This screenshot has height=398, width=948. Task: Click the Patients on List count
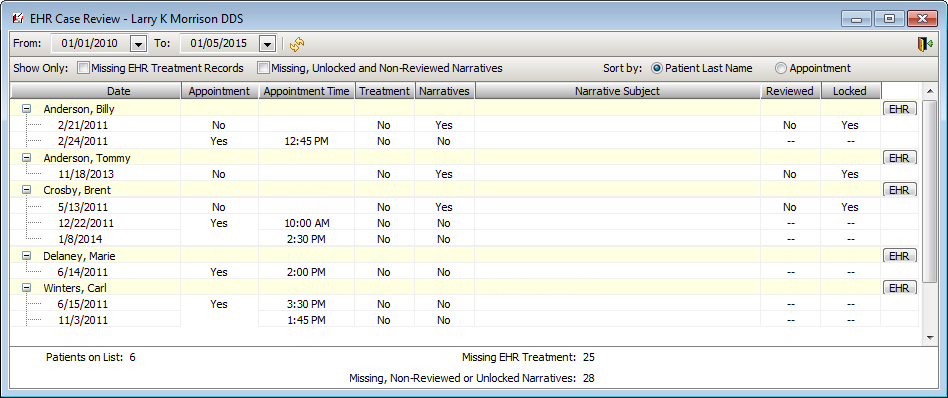click(132, 357)
